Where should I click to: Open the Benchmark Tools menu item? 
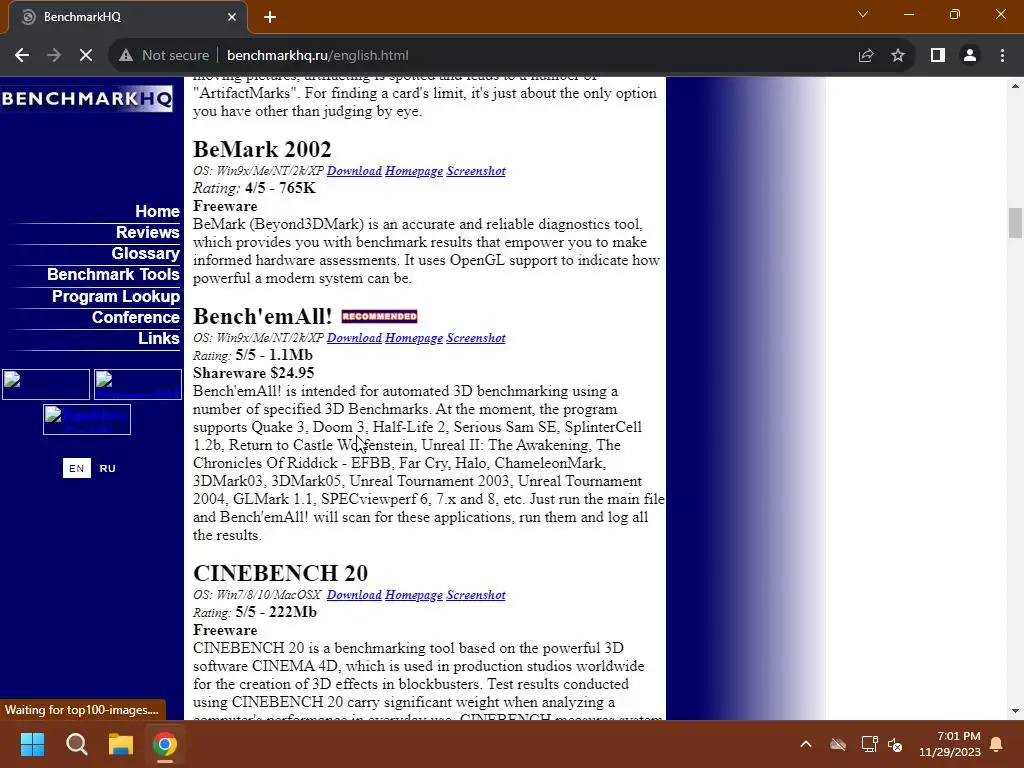click(113, 274)
